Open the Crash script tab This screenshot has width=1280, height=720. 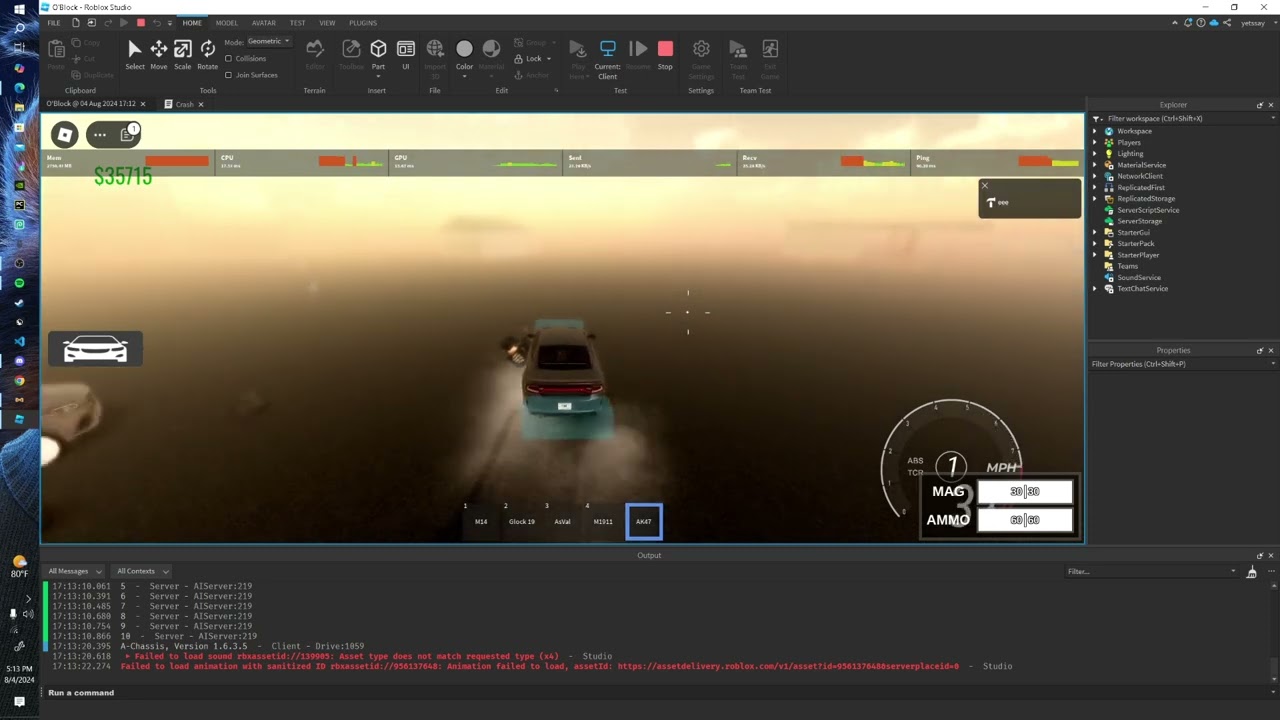click(x=184, y=104)
